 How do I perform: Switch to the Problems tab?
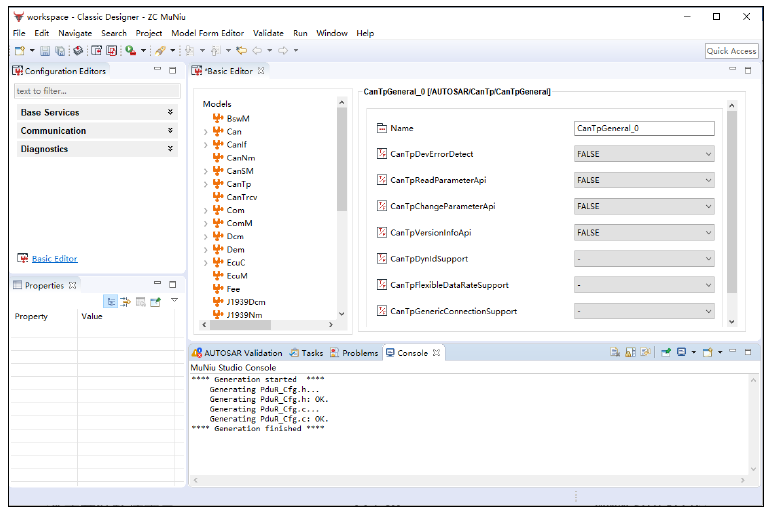click(355, 352)
